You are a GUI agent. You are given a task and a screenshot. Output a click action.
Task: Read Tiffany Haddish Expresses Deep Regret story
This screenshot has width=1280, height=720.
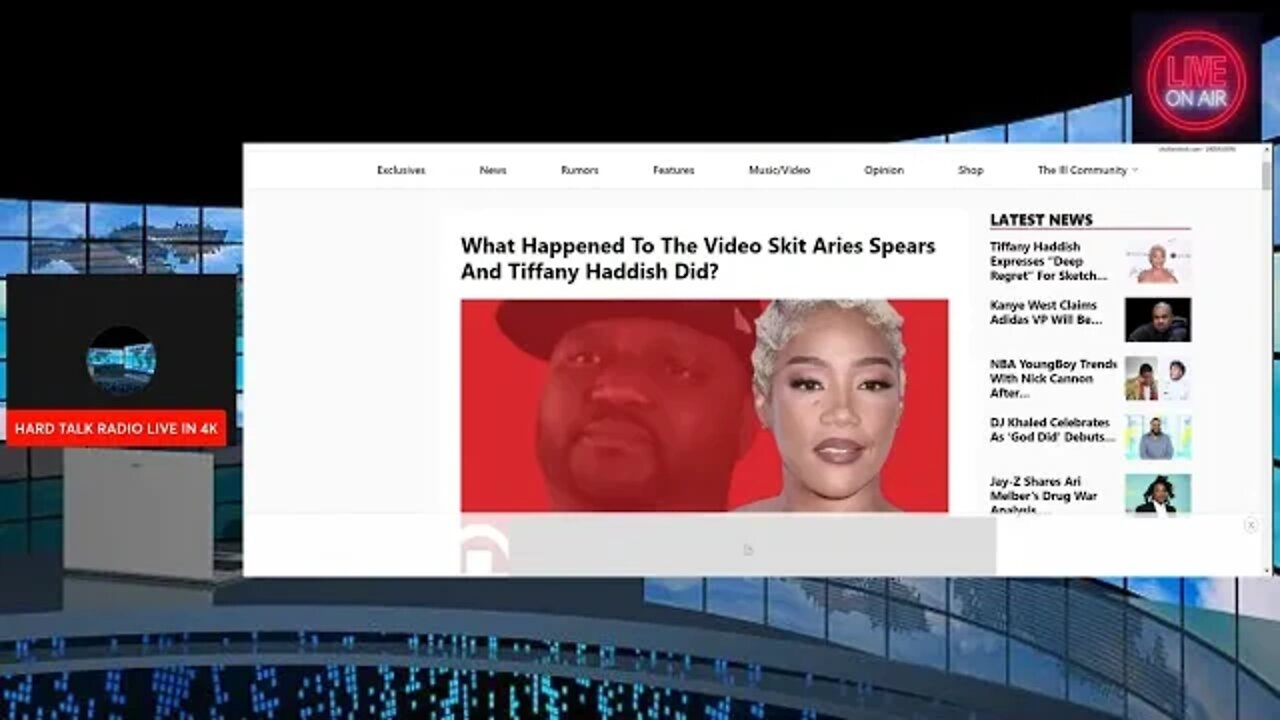pyautogui.click(x=1050, y=261)
